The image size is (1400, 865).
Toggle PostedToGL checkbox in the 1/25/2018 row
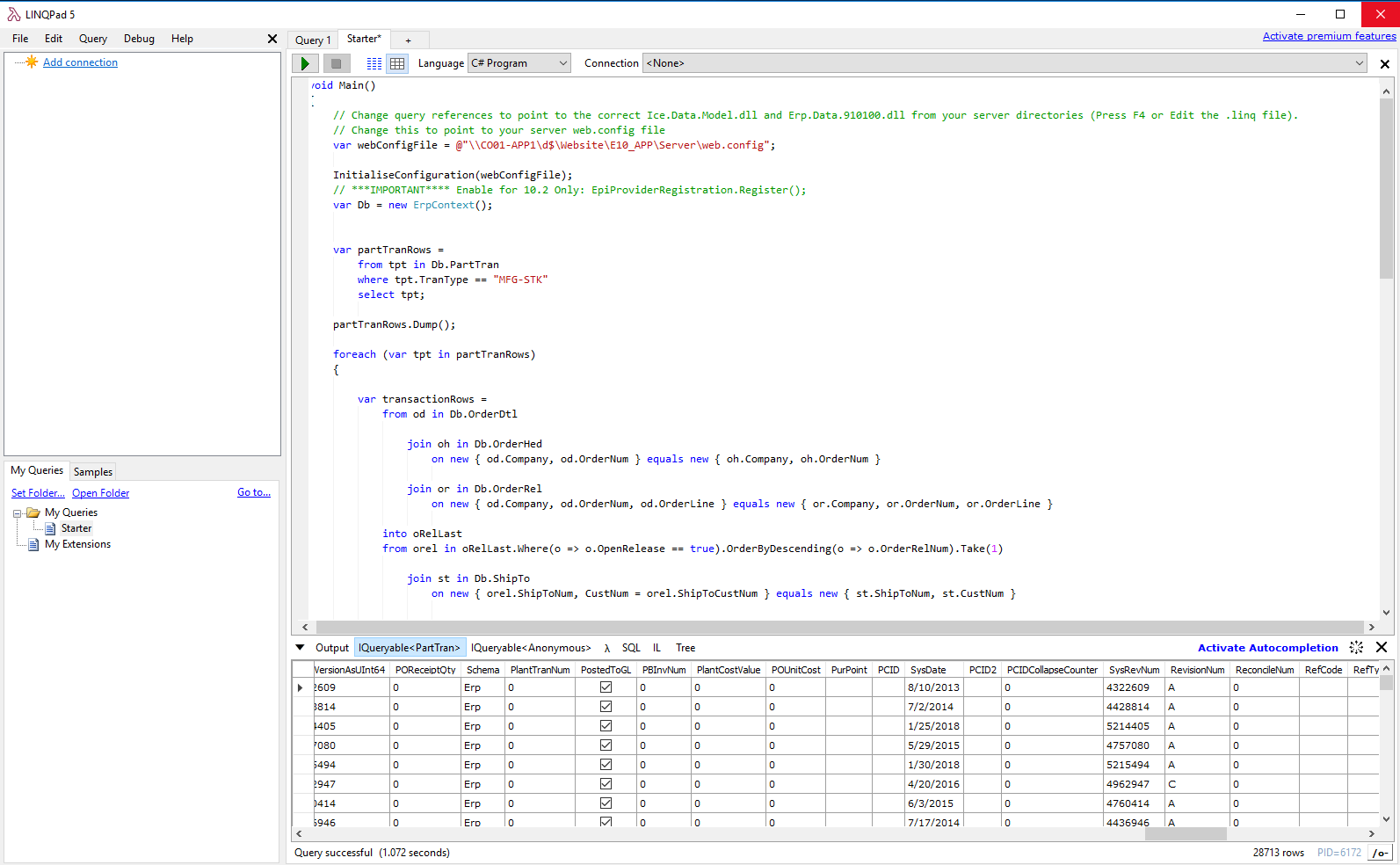(606, 726)
